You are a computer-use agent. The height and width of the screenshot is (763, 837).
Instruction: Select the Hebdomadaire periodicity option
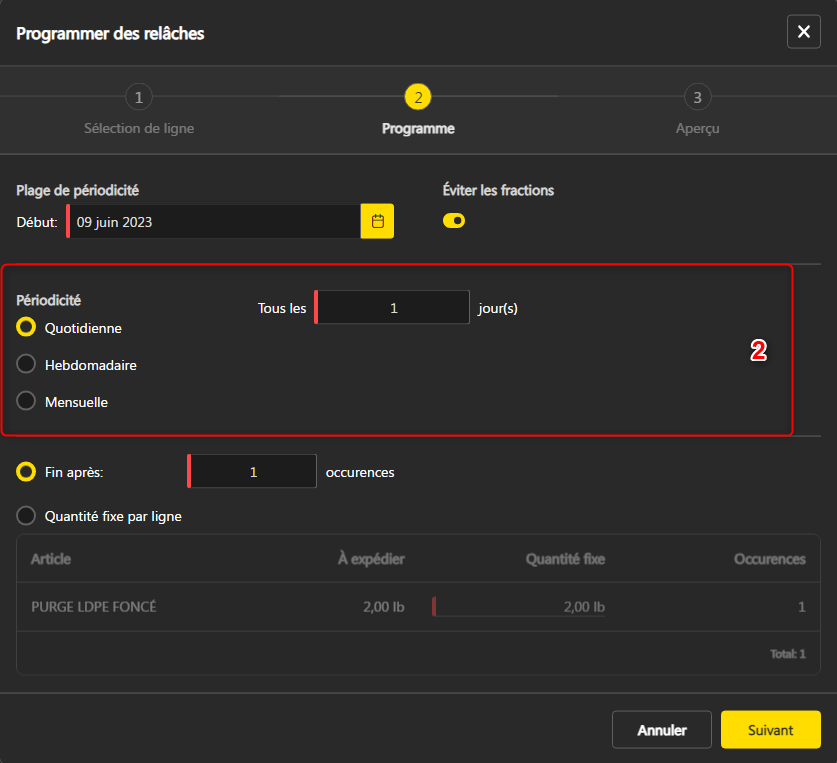(27, 365)
